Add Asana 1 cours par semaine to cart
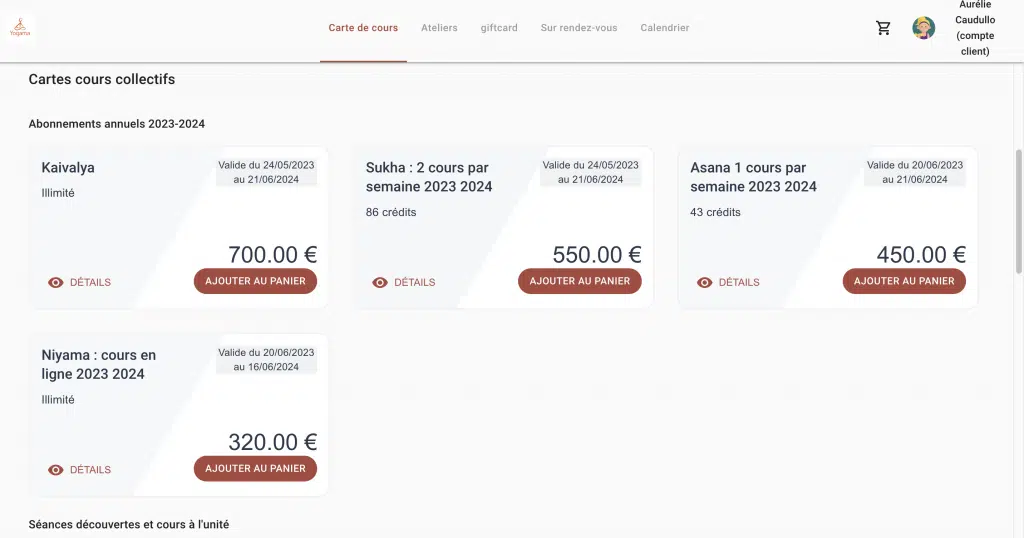 point(904,281)
